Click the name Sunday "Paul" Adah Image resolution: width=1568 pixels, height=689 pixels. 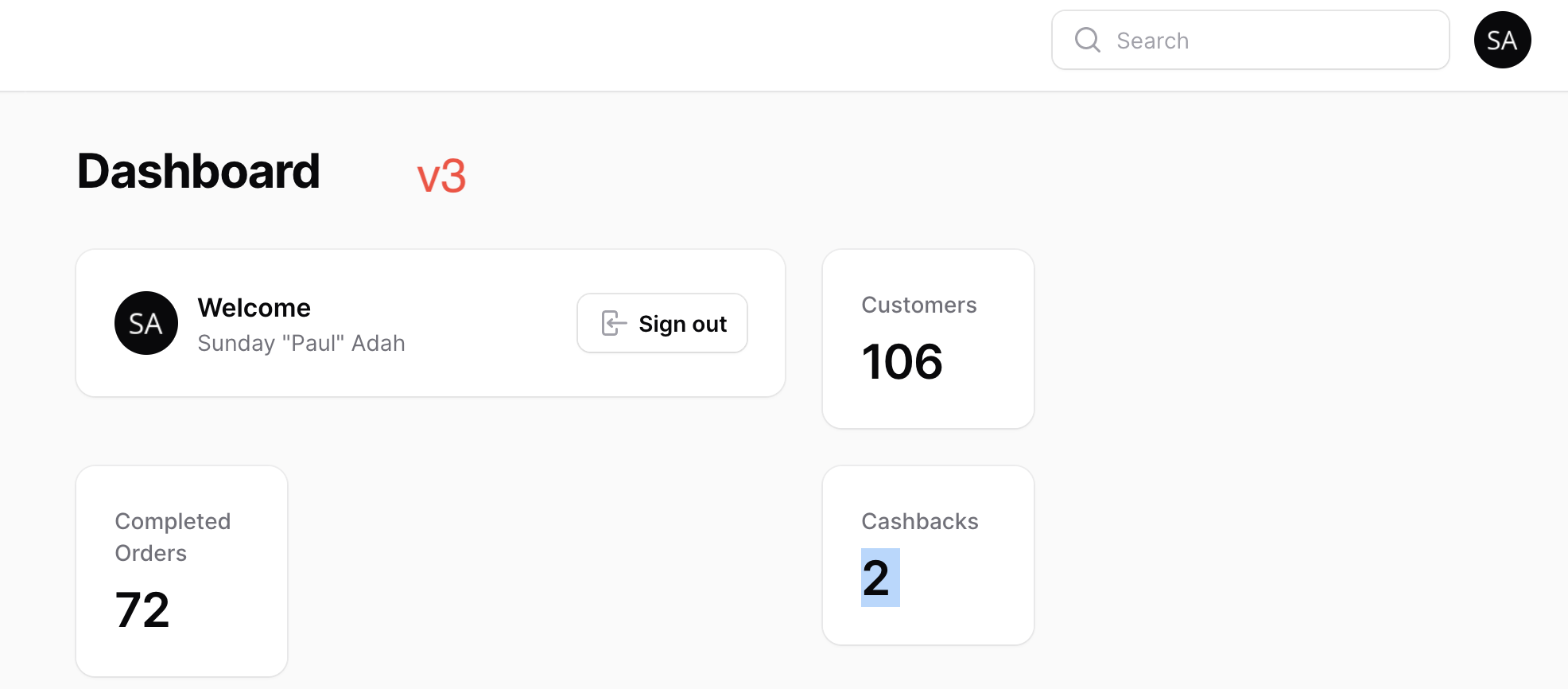(x=301, y=343)
